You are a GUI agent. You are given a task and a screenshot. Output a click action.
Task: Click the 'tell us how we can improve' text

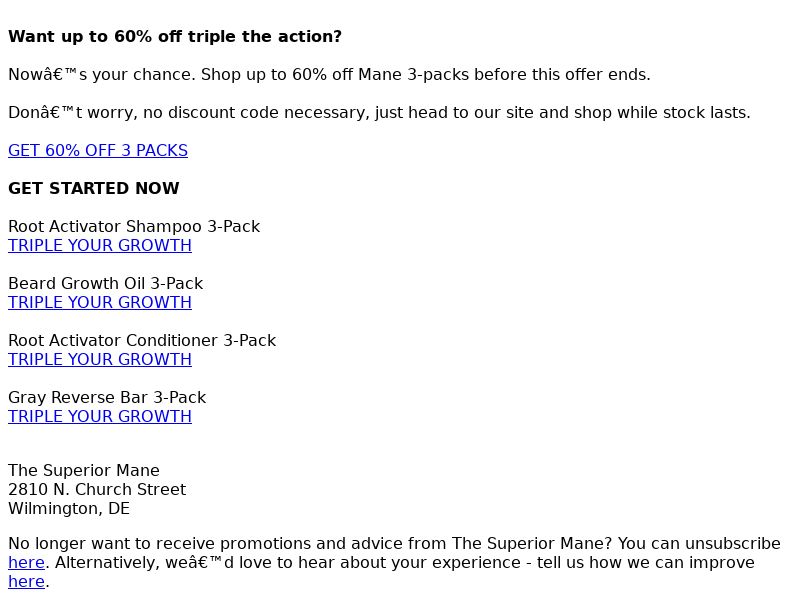tap(645, 563)
